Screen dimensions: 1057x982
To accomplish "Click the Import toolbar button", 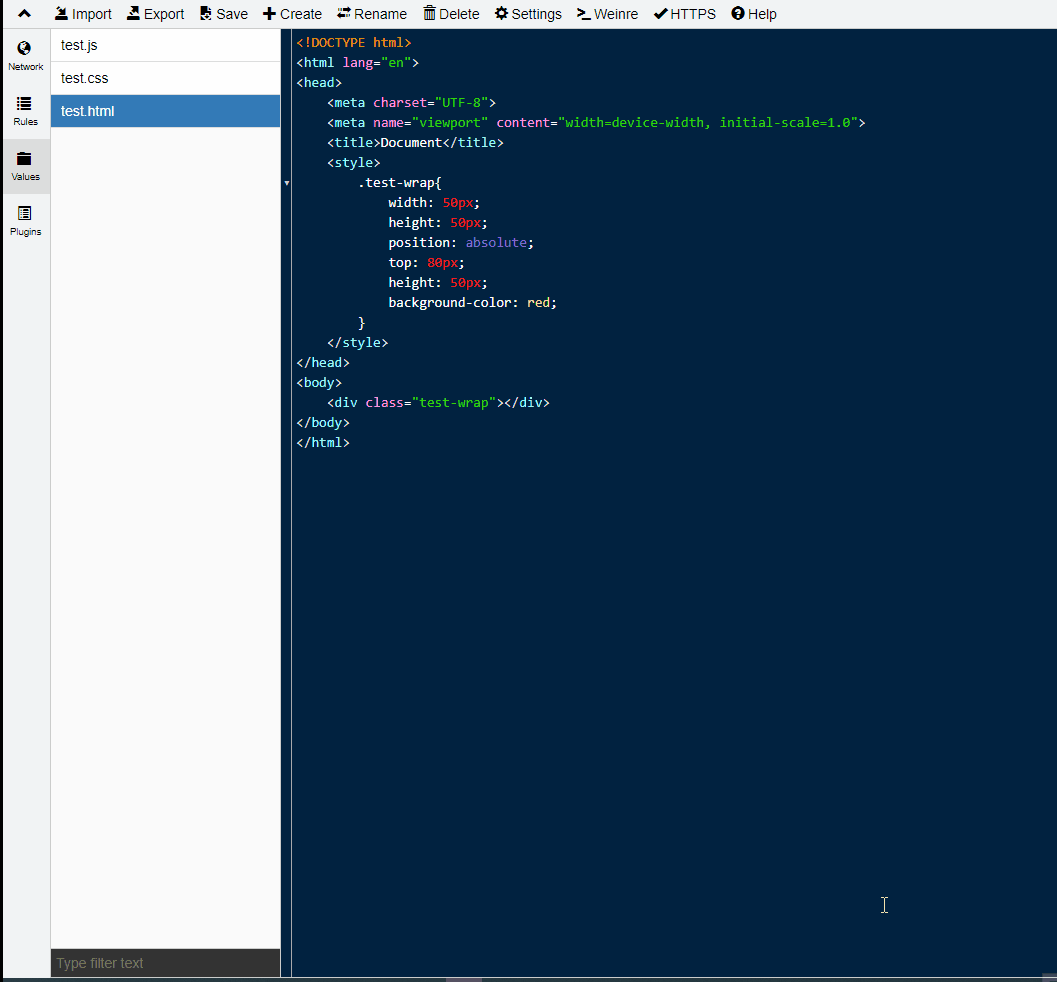I will click(83, 13).
